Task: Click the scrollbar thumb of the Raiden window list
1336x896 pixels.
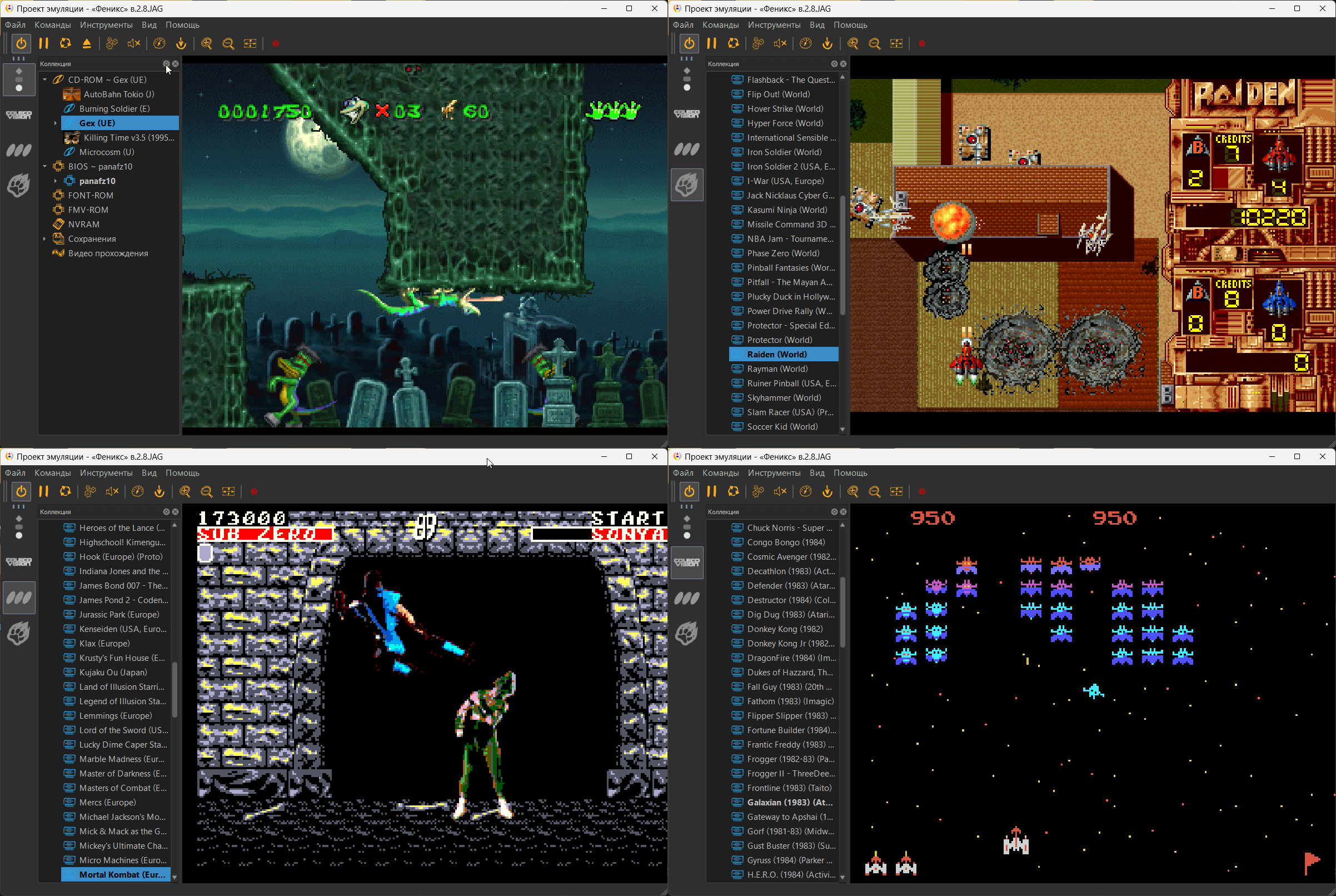Action: point(843,256)
